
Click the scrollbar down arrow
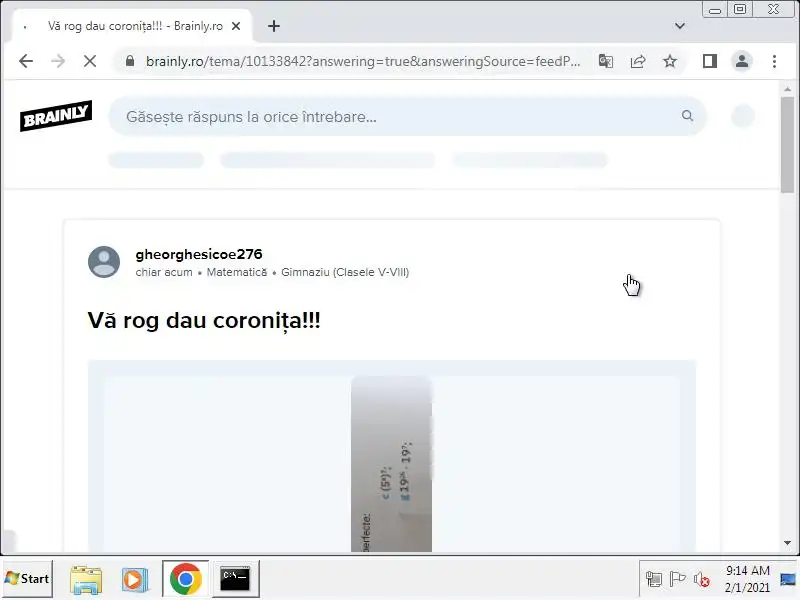click(787, 543)
